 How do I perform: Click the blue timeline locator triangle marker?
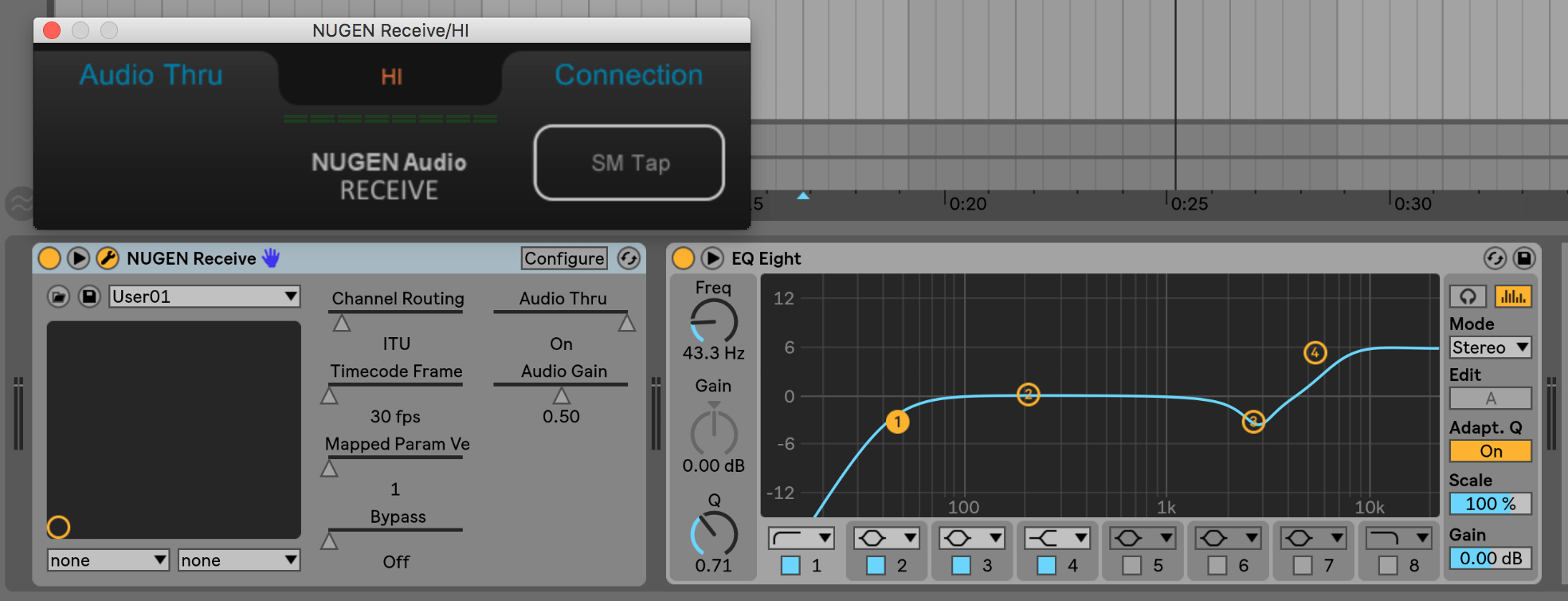(803, 195)
